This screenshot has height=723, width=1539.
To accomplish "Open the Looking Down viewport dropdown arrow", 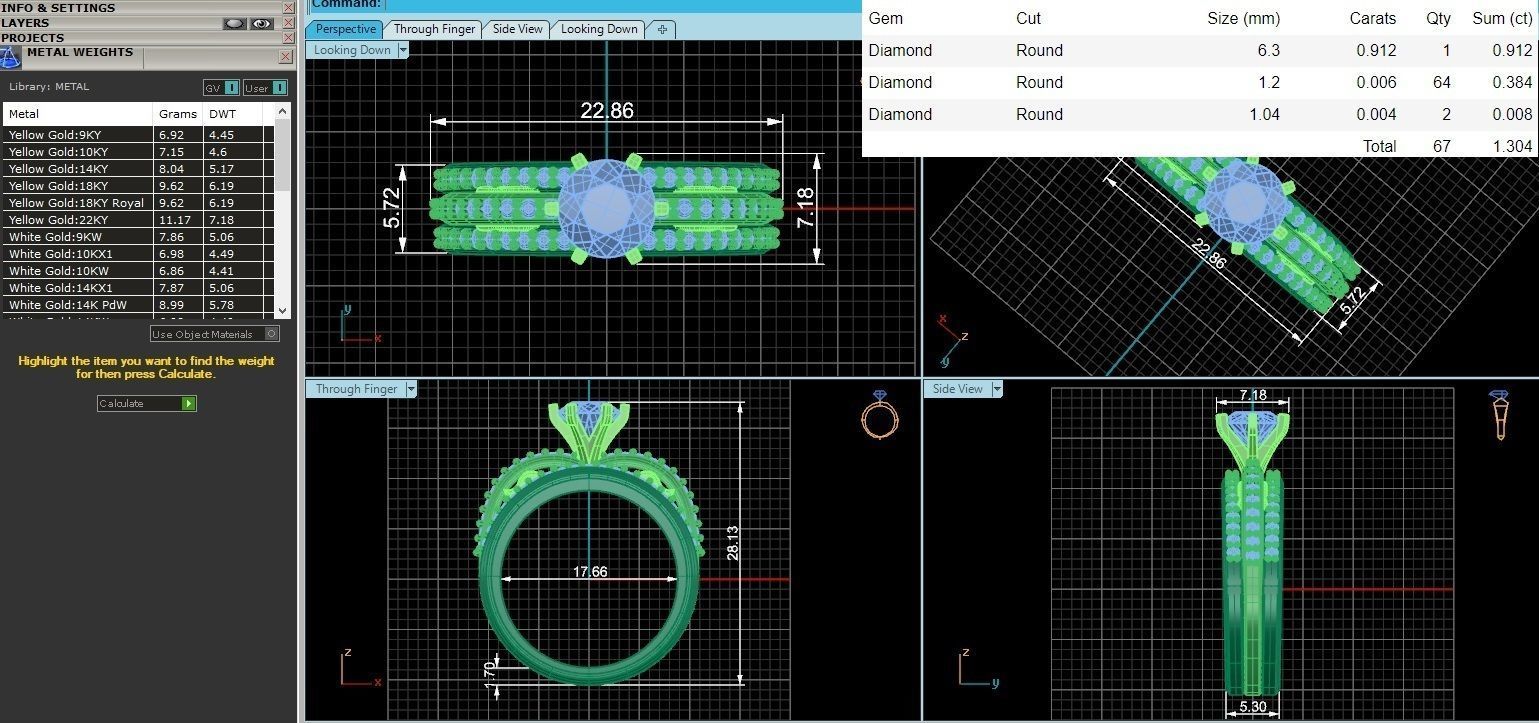I will tap(403, 50).
